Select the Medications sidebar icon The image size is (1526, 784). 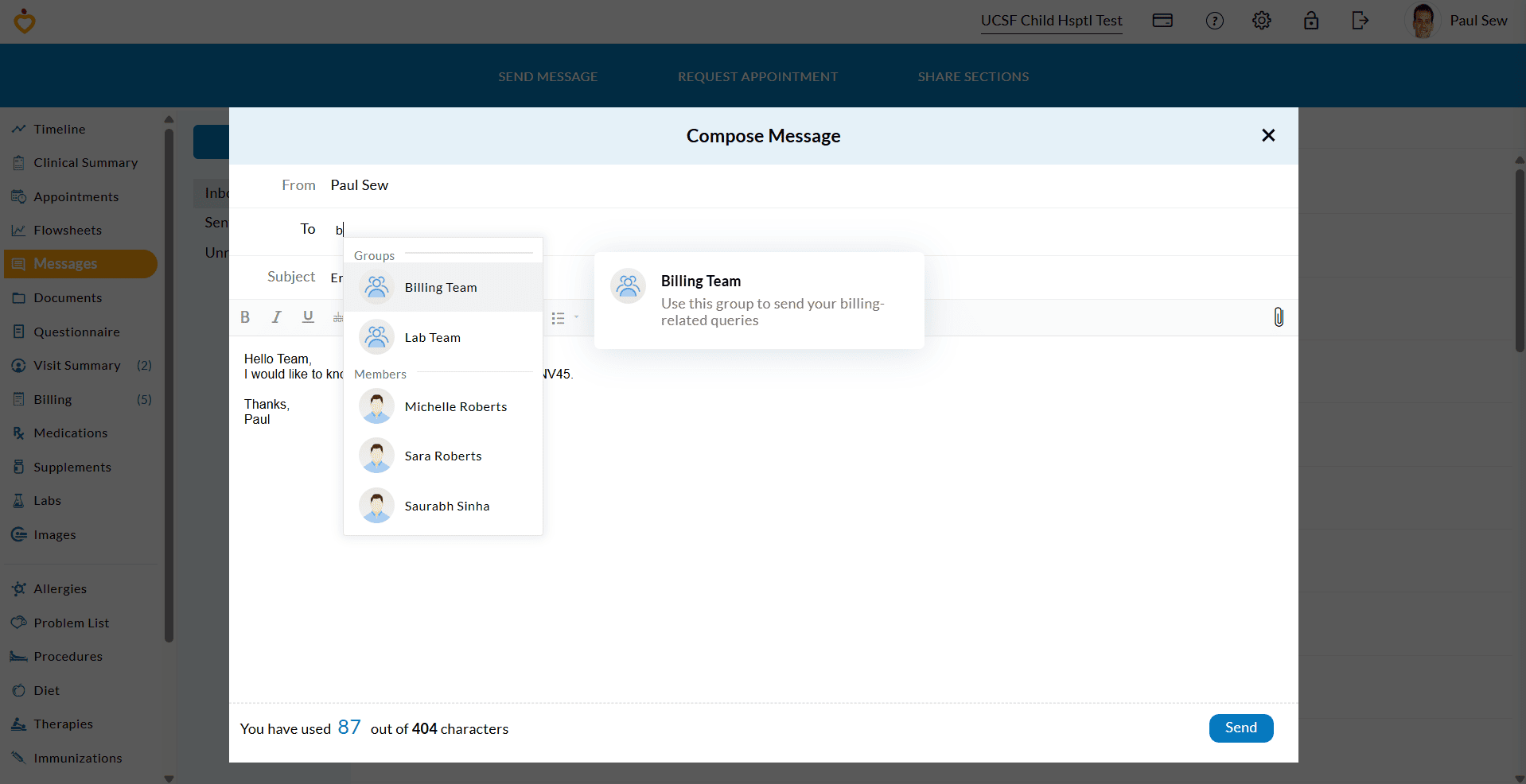point(18,433)
